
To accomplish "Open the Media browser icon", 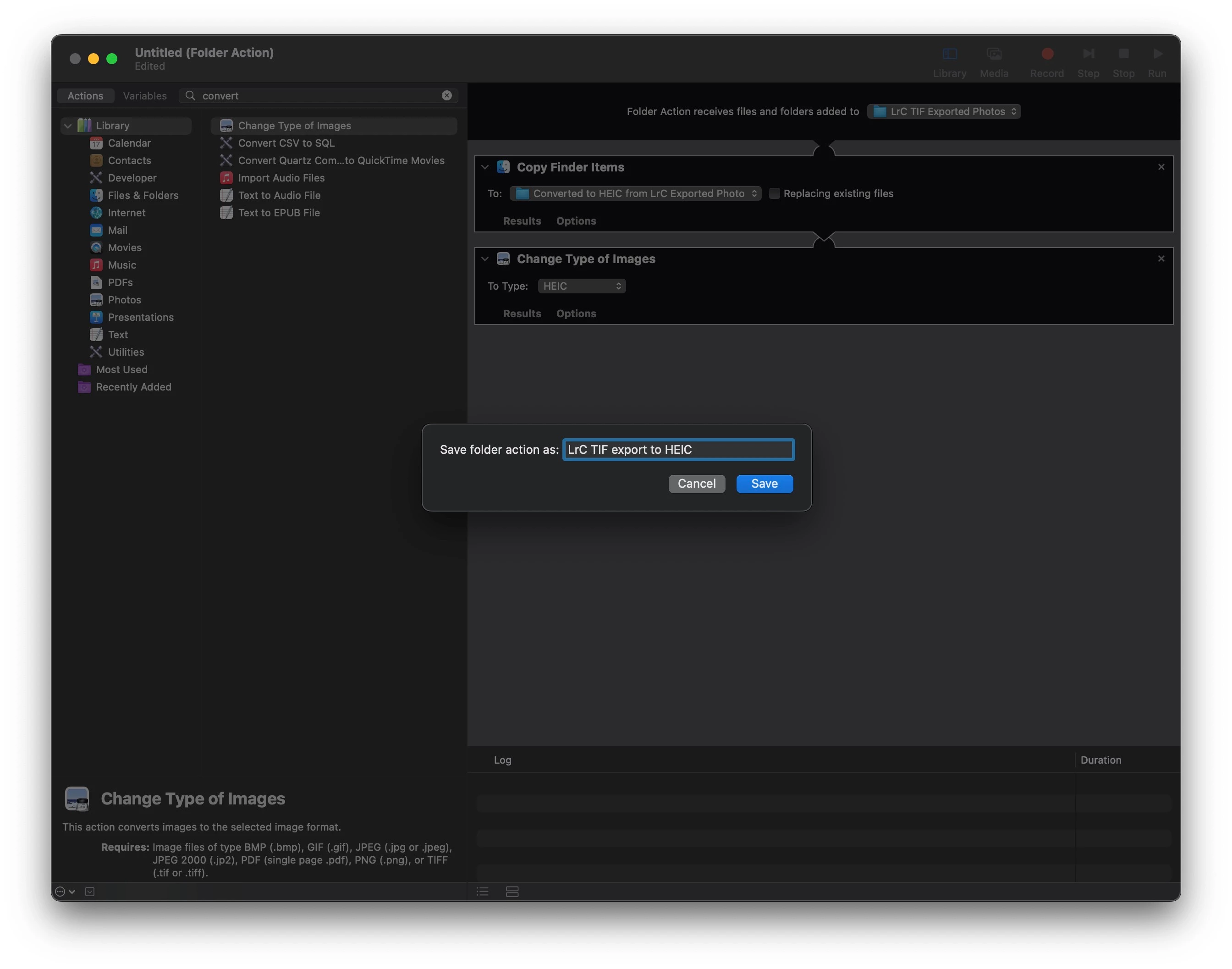I will click(x=994, y=54).
